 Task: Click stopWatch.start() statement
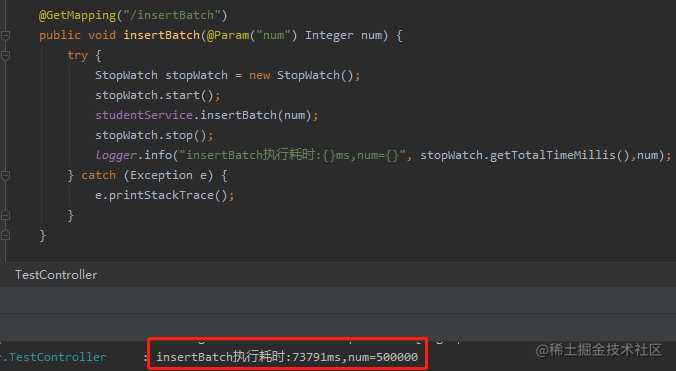[x=158, y=95]
